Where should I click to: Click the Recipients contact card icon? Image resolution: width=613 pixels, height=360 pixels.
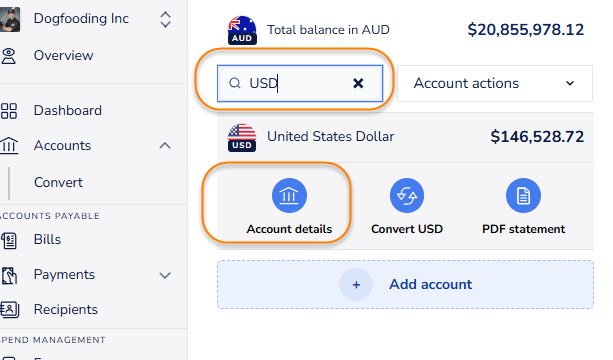click(9, 310)
